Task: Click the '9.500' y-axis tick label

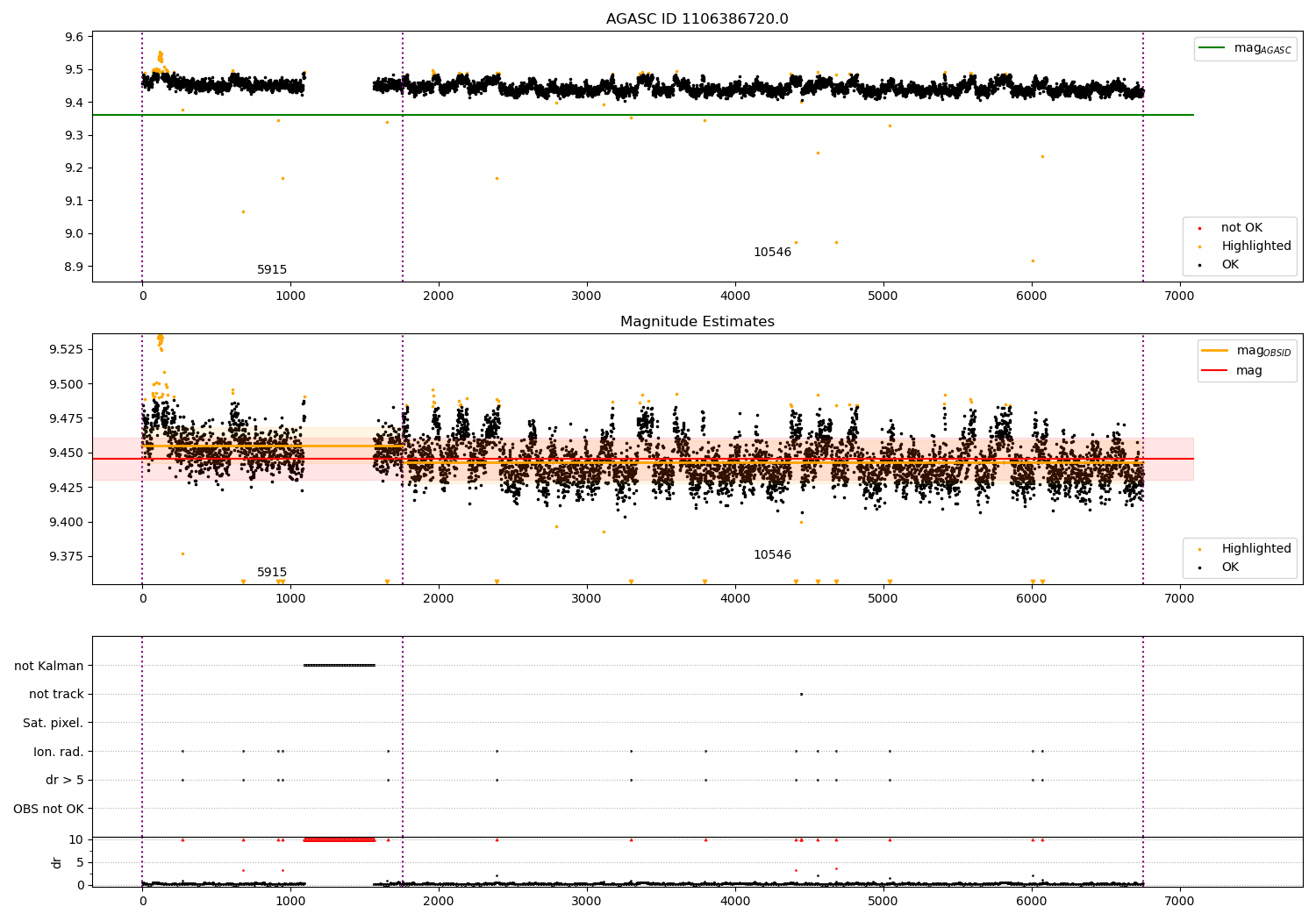Action: (67, 384)
